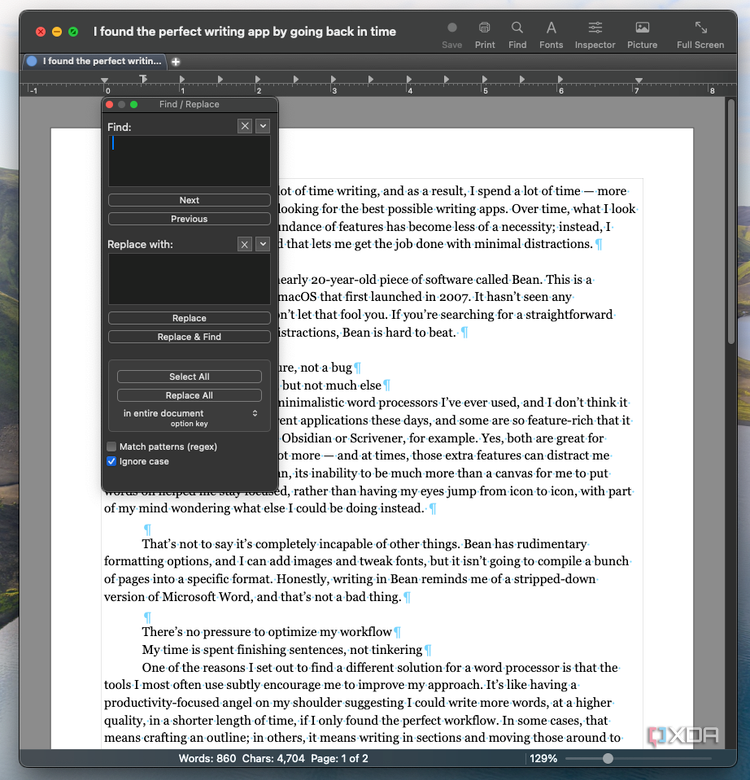This screenshot has height=780, width=750.
Task: Click Select All in Find panel
Action: click(x=189, y=377)
